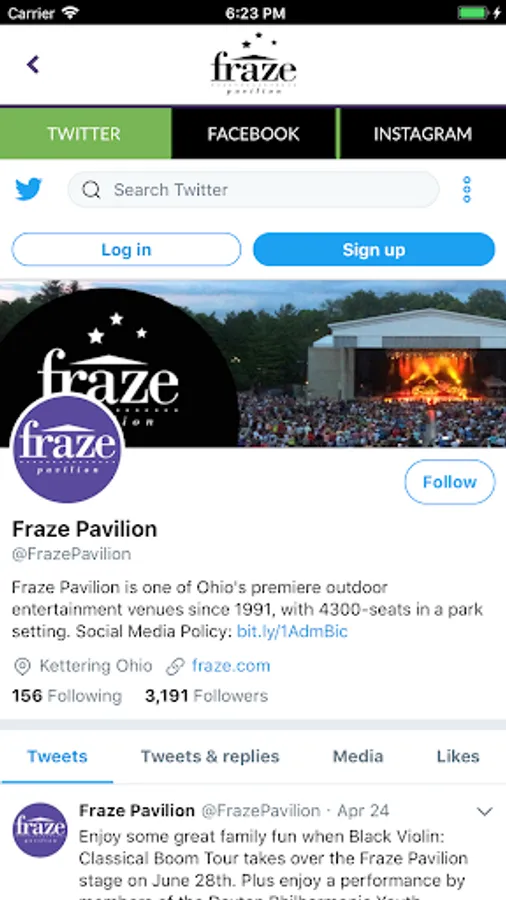
Task: Click the Twitter bird logo
Action: point(29,189)
